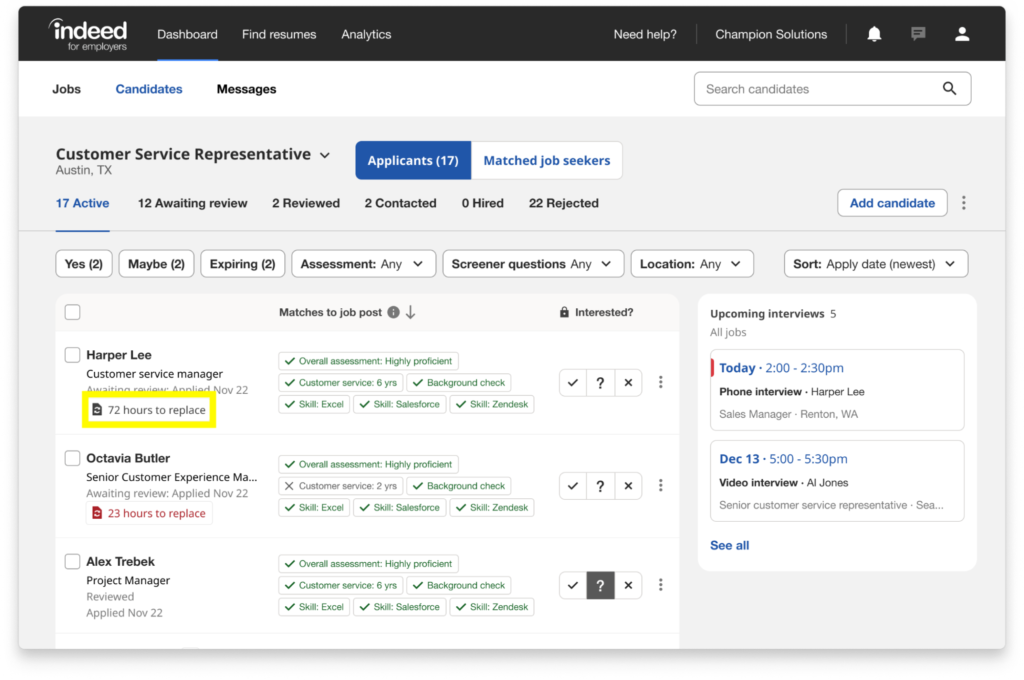Click the Add candidate button

[891, 202]
